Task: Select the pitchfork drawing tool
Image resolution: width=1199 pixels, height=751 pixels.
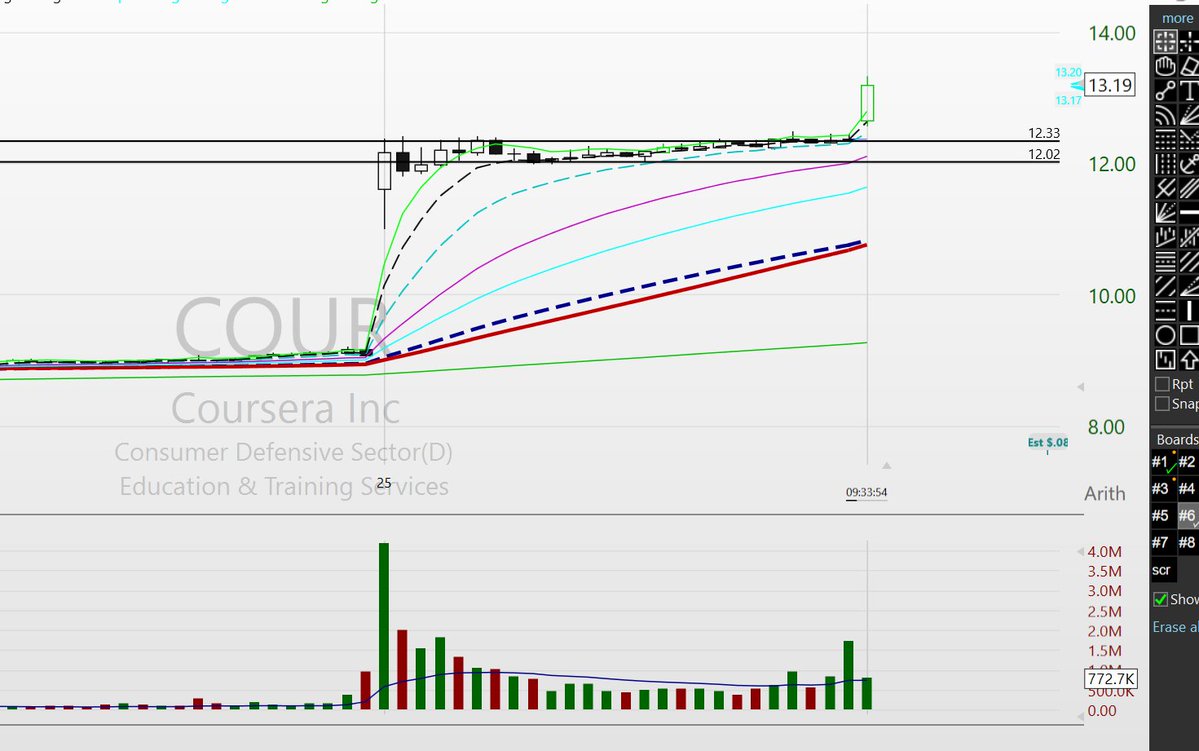Action: 1165,188
